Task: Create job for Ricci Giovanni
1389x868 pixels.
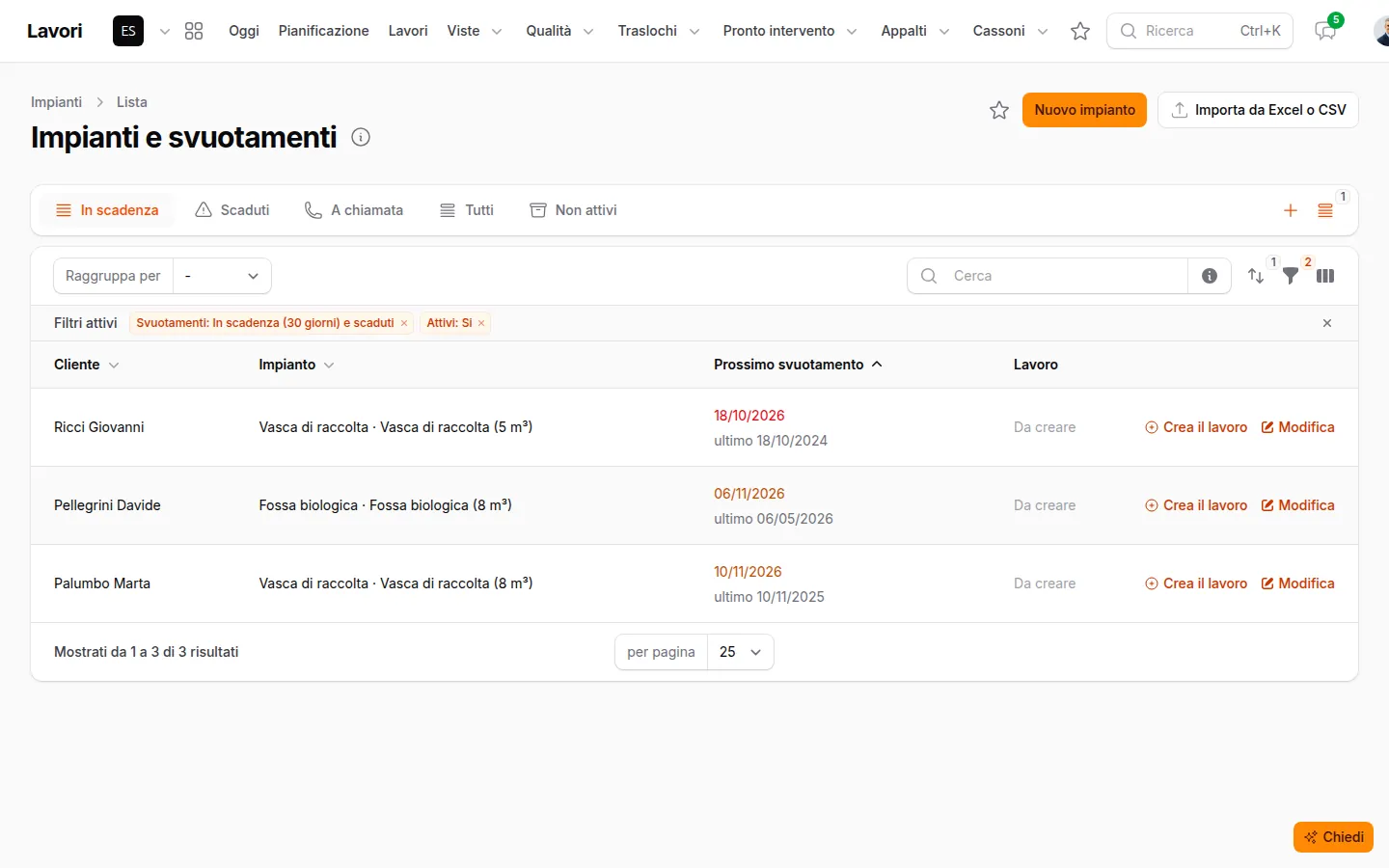Action: 1196,427
